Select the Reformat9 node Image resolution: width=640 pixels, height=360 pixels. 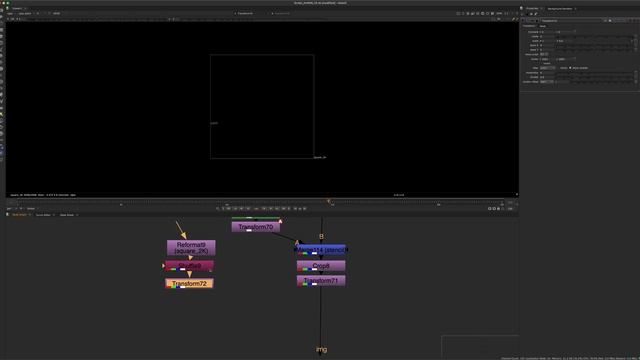click(191, 248)
